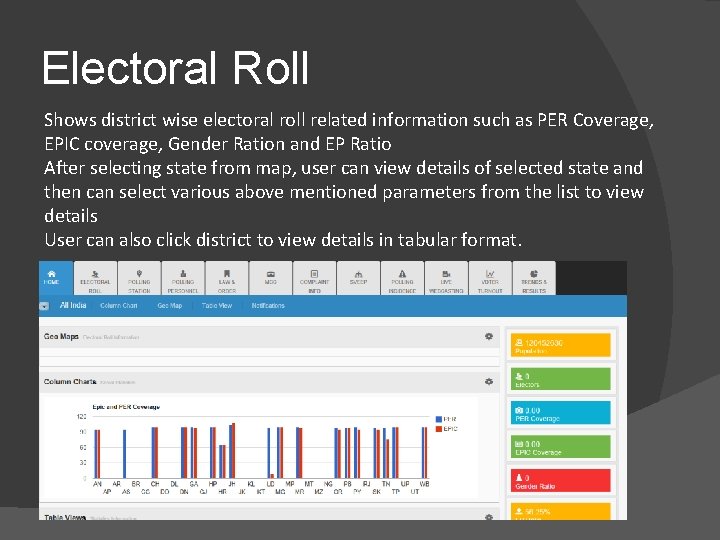Open the Column Chart submenu link
This screenshot has height=540, width=720.
tap(118, 305)
